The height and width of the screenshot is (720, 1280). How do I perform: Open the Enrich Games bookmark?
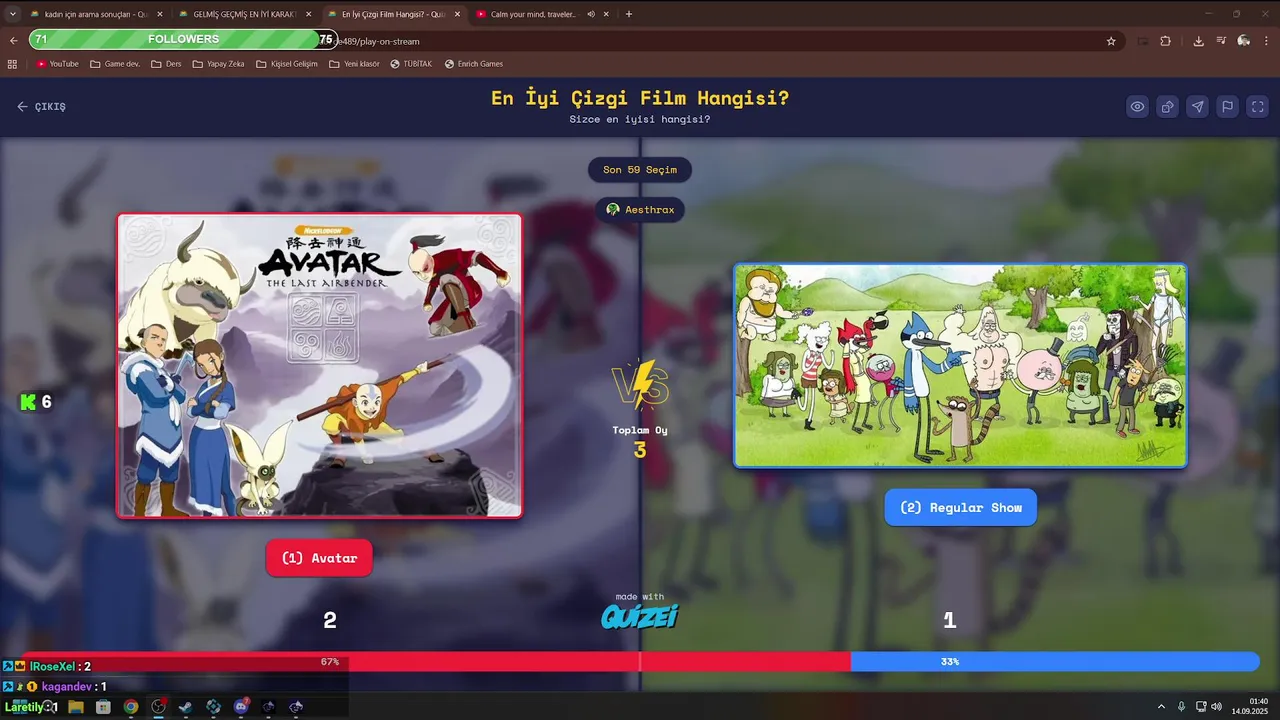tap(474, 64)
